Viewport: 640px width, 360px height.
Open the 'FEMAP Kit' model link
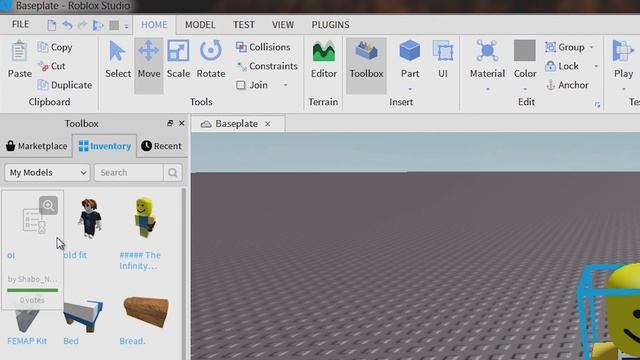tap(27, 341)
